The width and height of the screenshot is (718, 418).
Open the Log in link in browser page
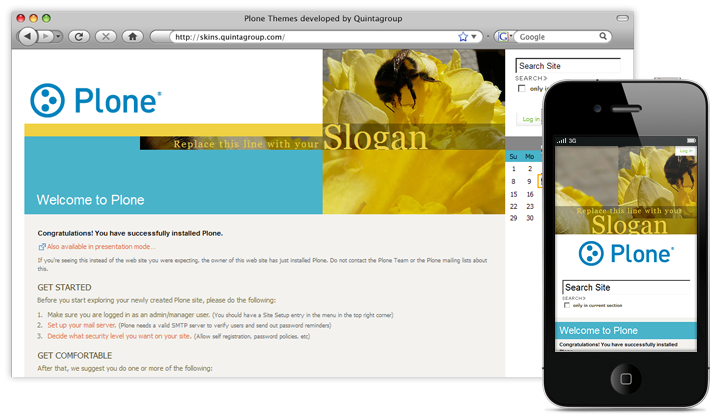tap(531, 119)
